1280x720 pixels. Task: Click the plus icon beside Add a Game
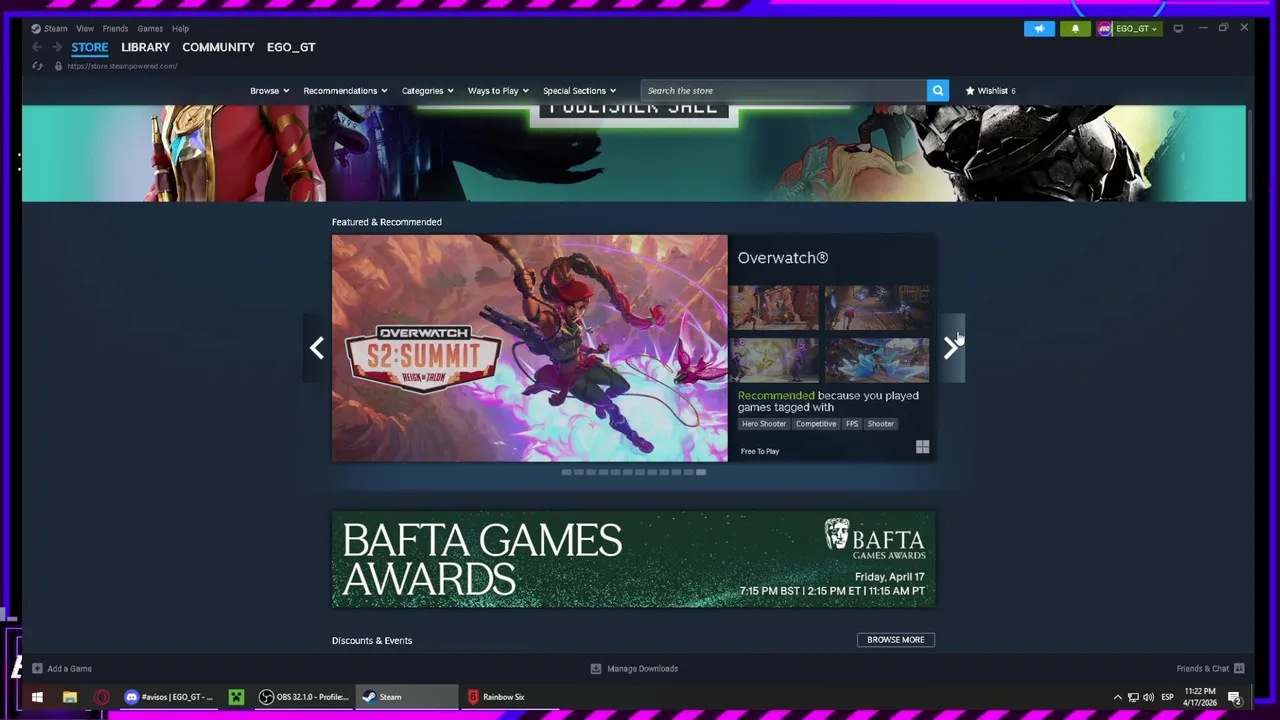coord(37,668)
